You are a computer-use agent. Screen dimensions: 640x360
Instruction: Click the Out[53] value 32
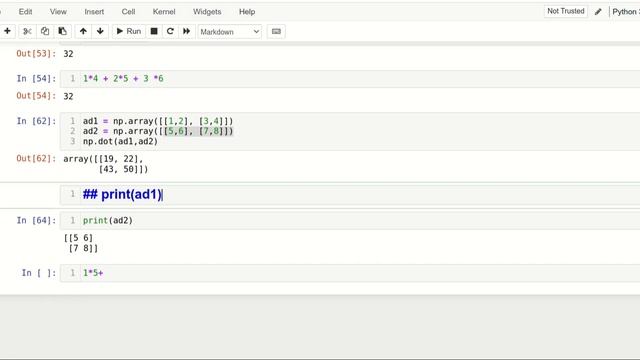coord(68,54)
